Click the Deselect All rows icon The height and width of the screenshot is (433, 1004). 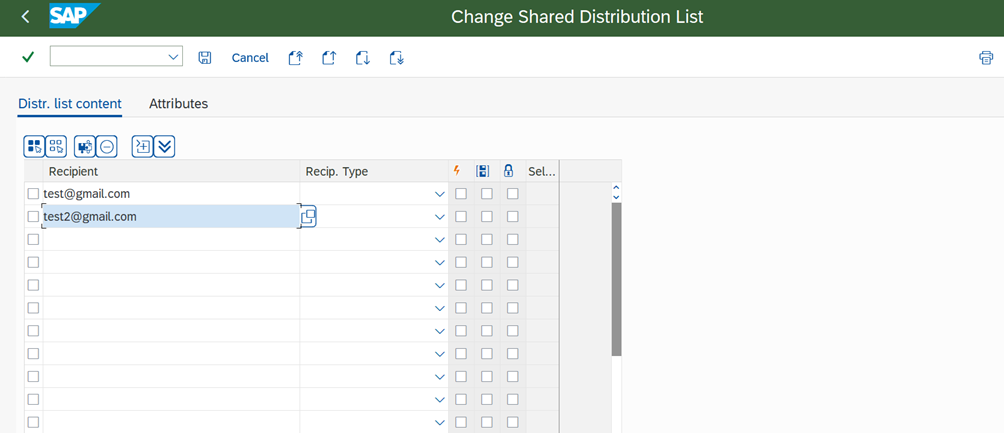[x=56, y=147]
